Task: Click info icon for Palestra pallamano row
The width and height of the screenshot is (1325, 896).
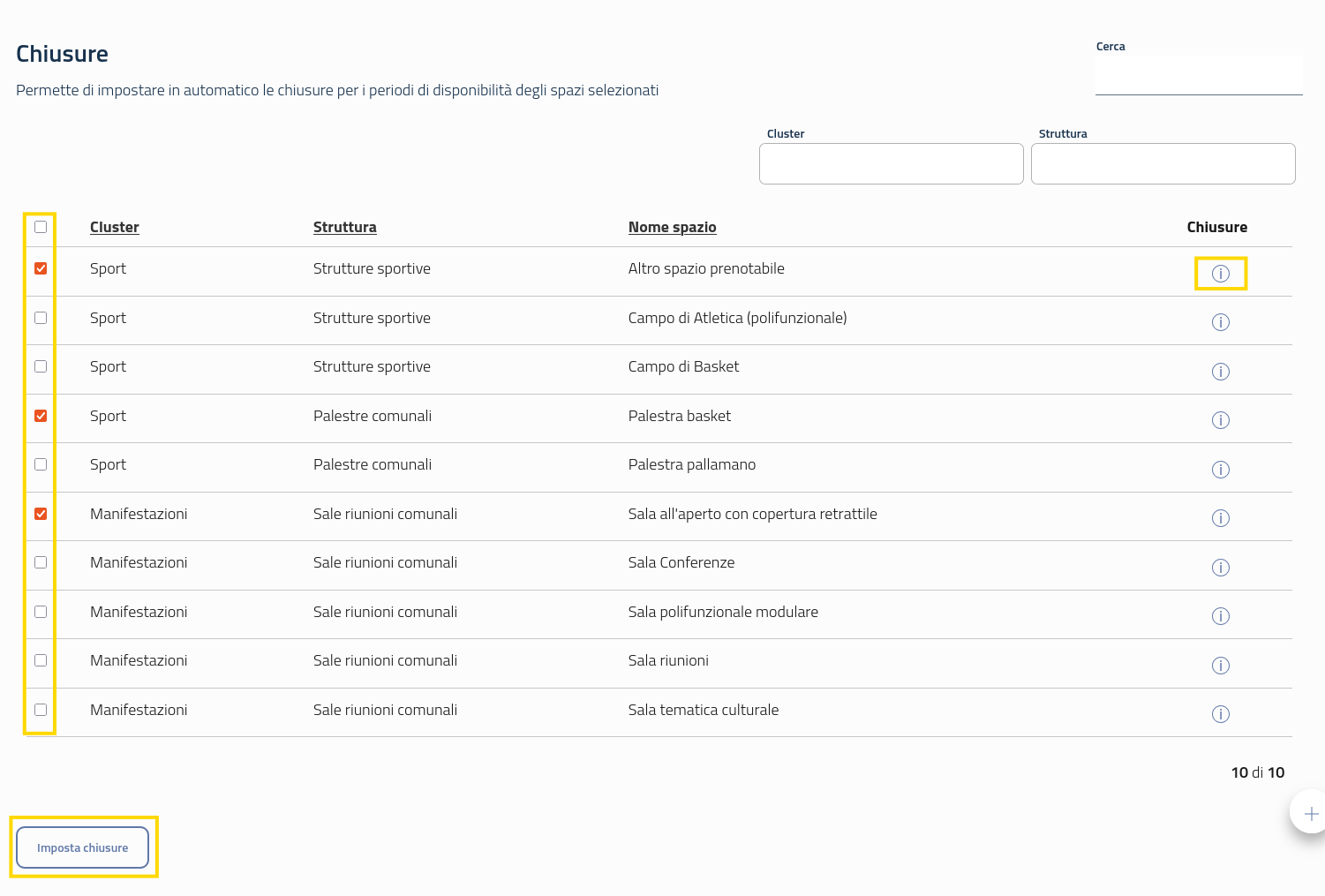Action: (1220, 470)
